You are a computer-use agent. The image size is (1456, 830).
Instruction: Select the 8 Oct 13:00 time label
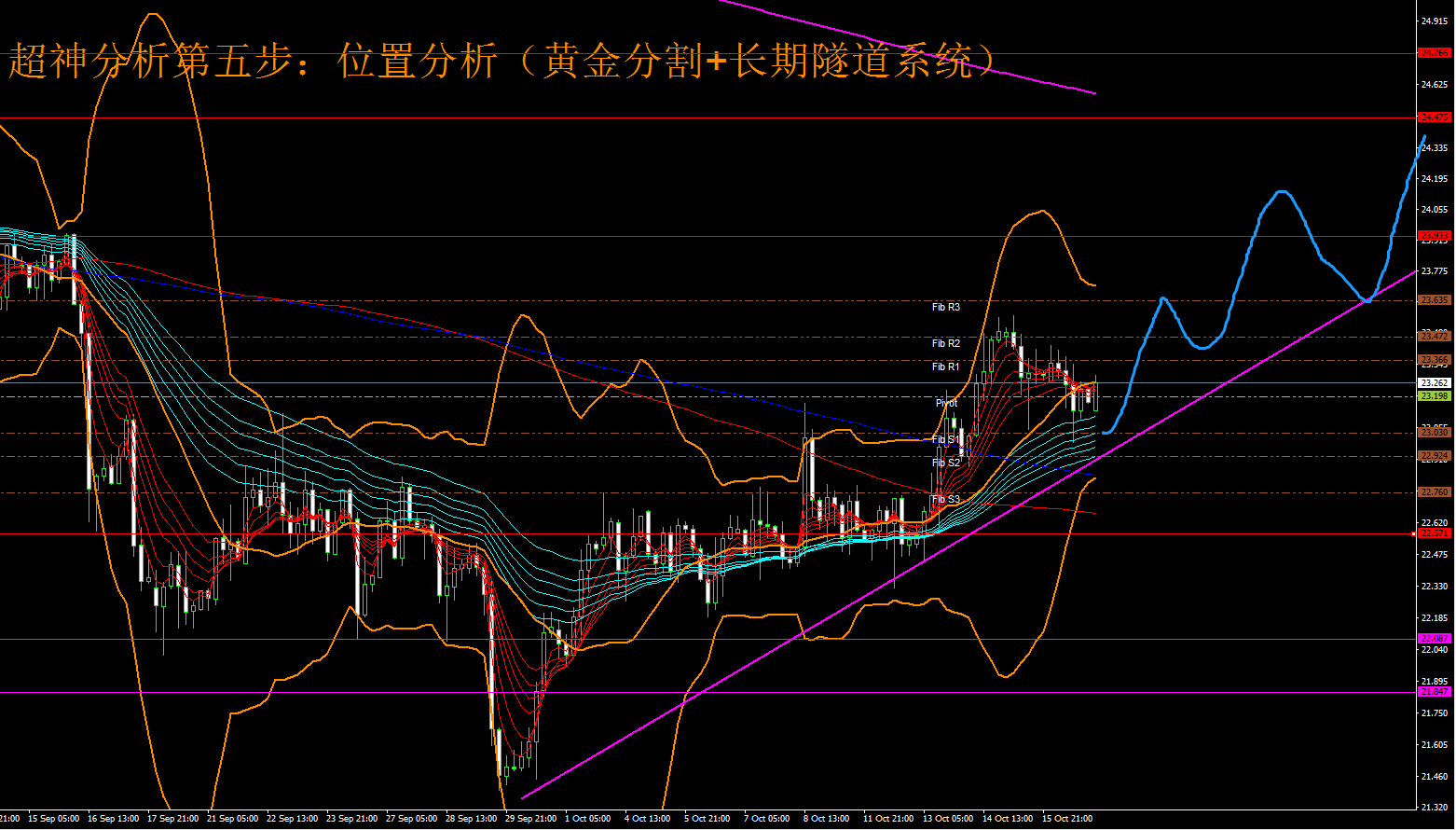826,819
